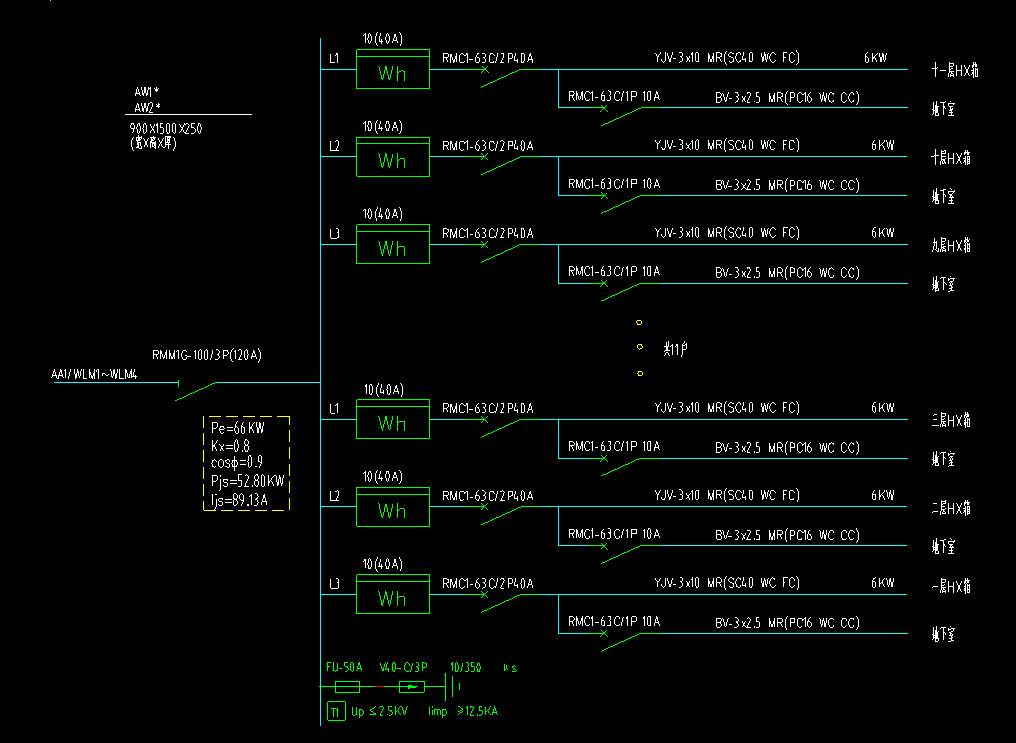This screenshot has width=1016, height=743.
Task: Select the Wh meter on the 十层HX箱 circuit
Action: (x=393, y=157)
